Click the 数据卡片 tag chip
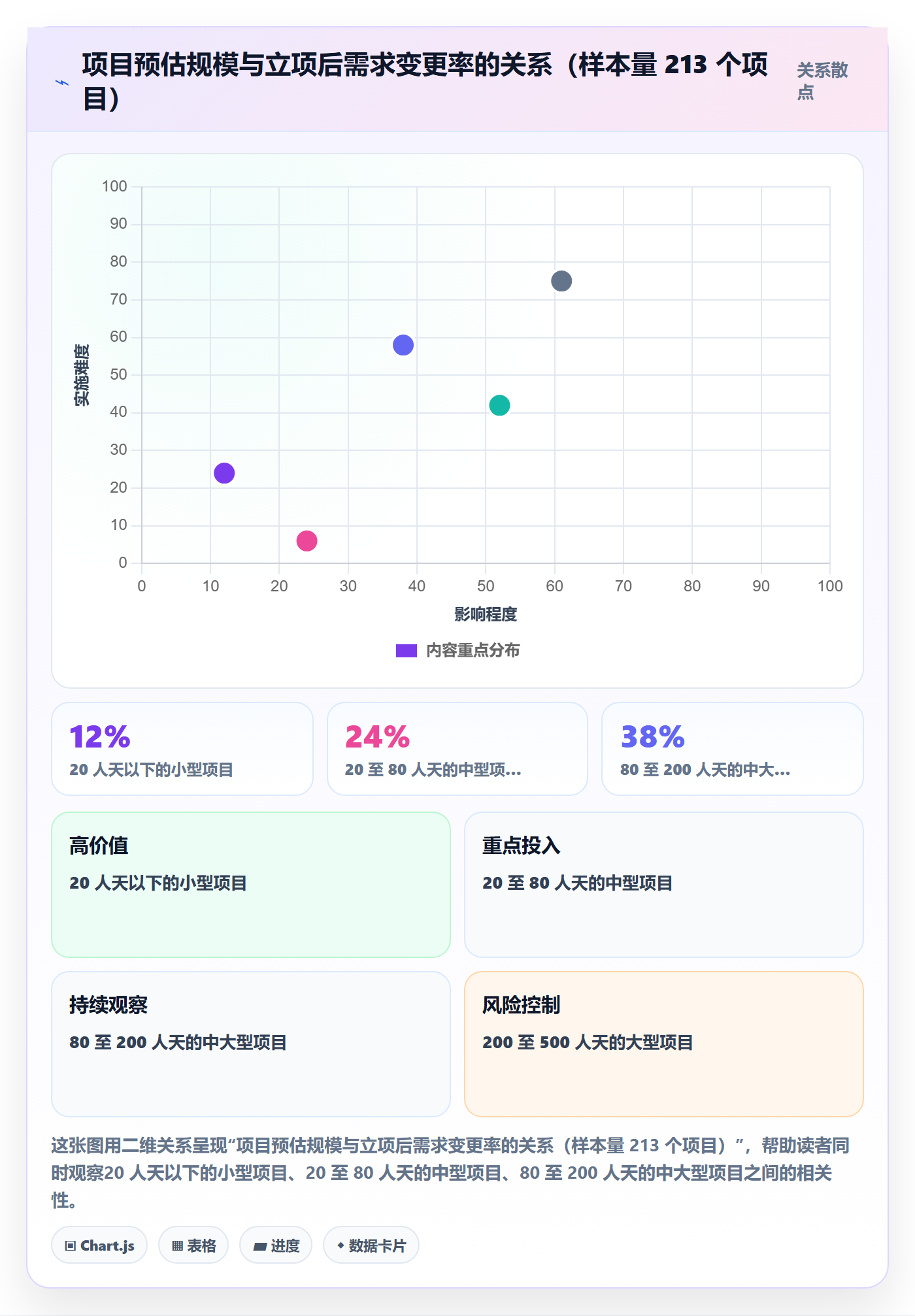This screenshot has height=1316, width=915. [371, 1245]
